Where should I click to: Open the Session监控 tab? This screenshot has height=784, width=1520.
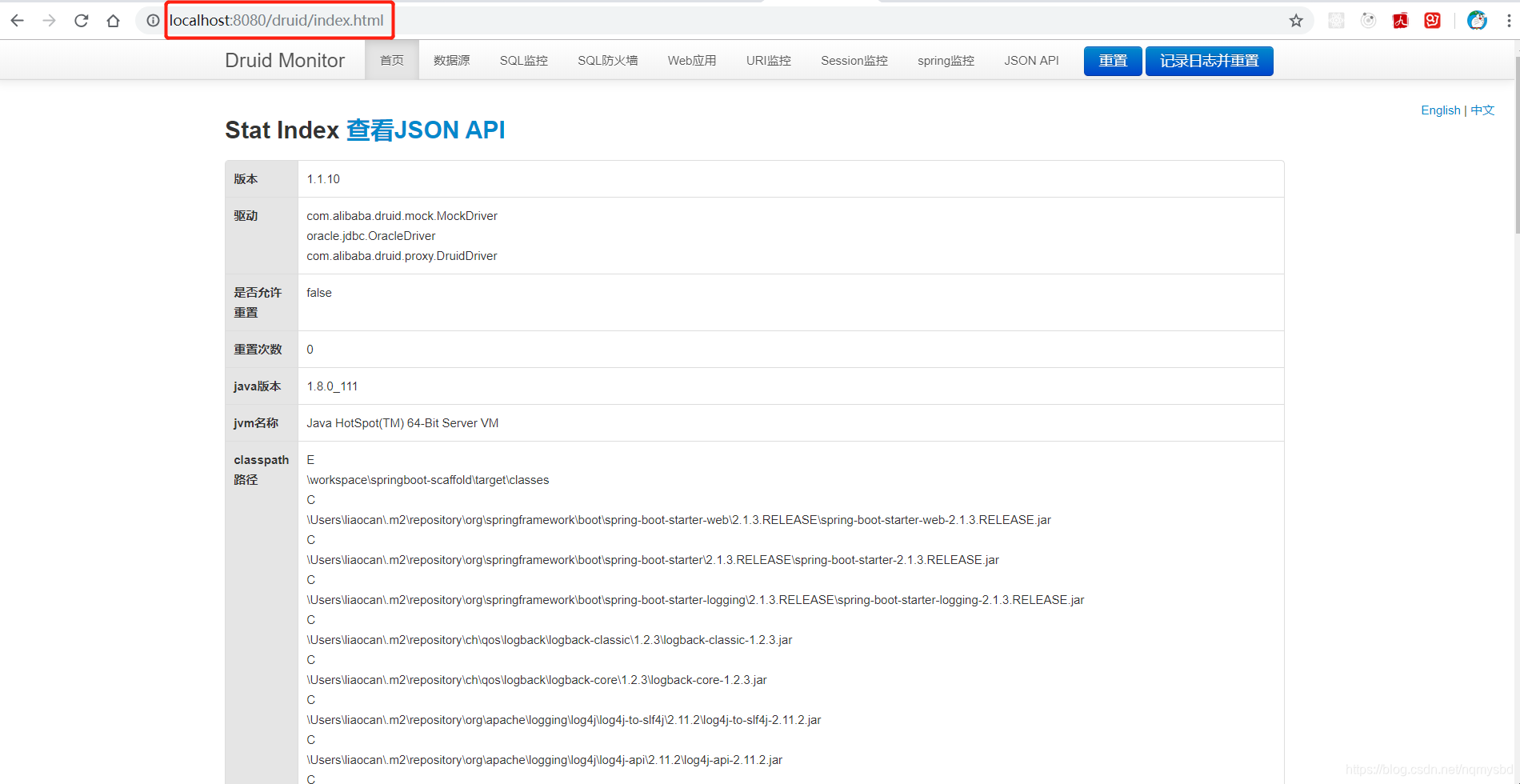854,61
